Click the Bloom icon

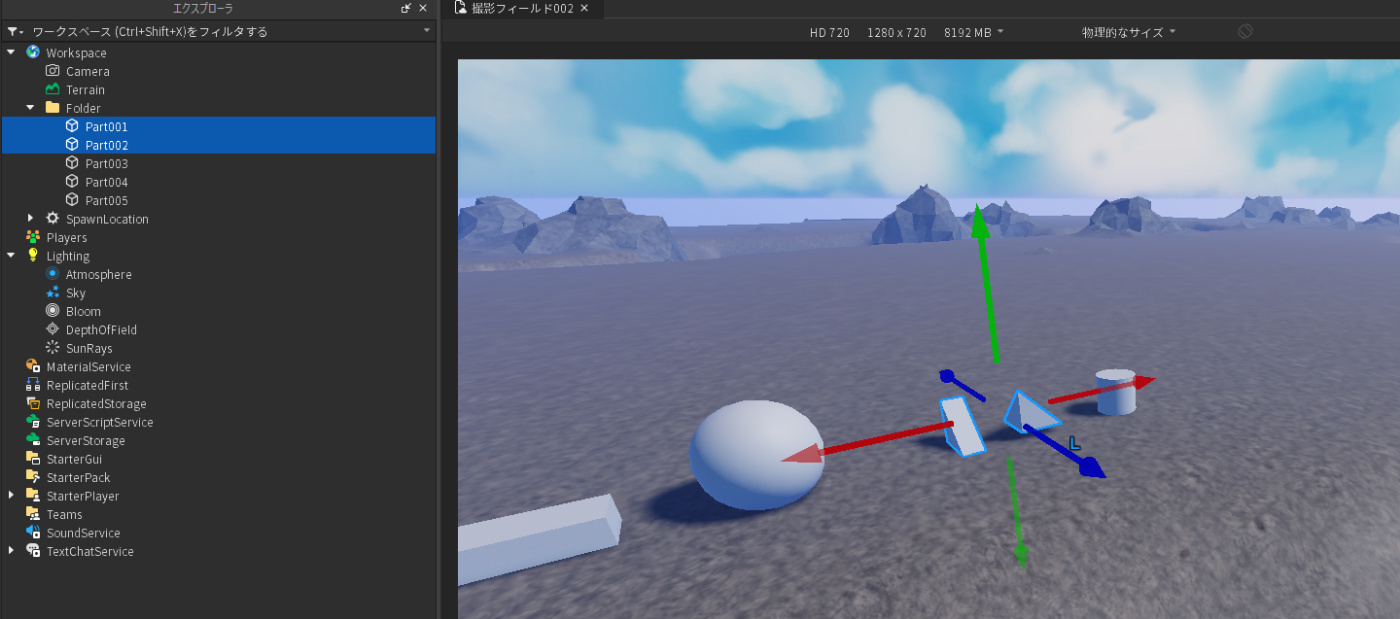[x=53, y=311]
